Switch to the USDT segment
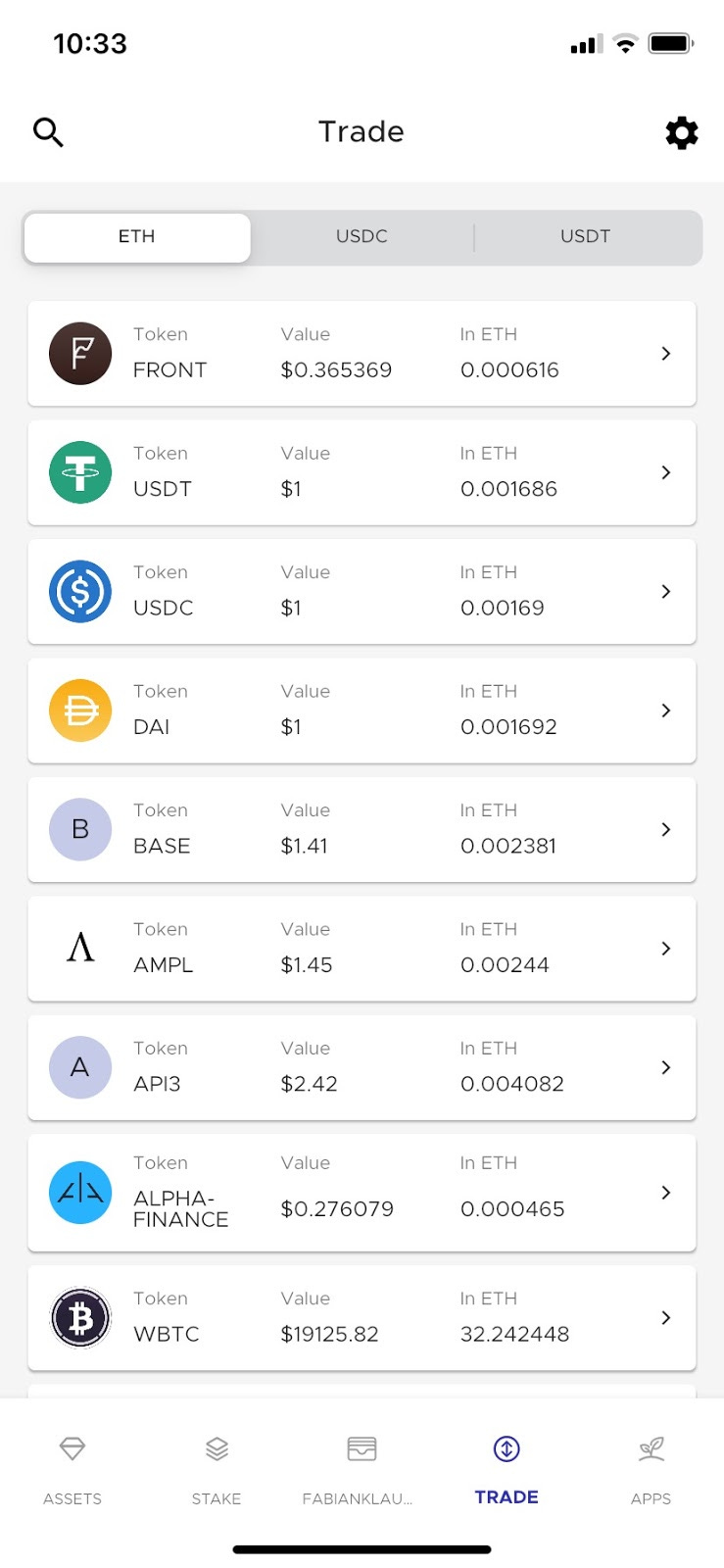This screenshot has width=724, height=1568. (586, 237)
